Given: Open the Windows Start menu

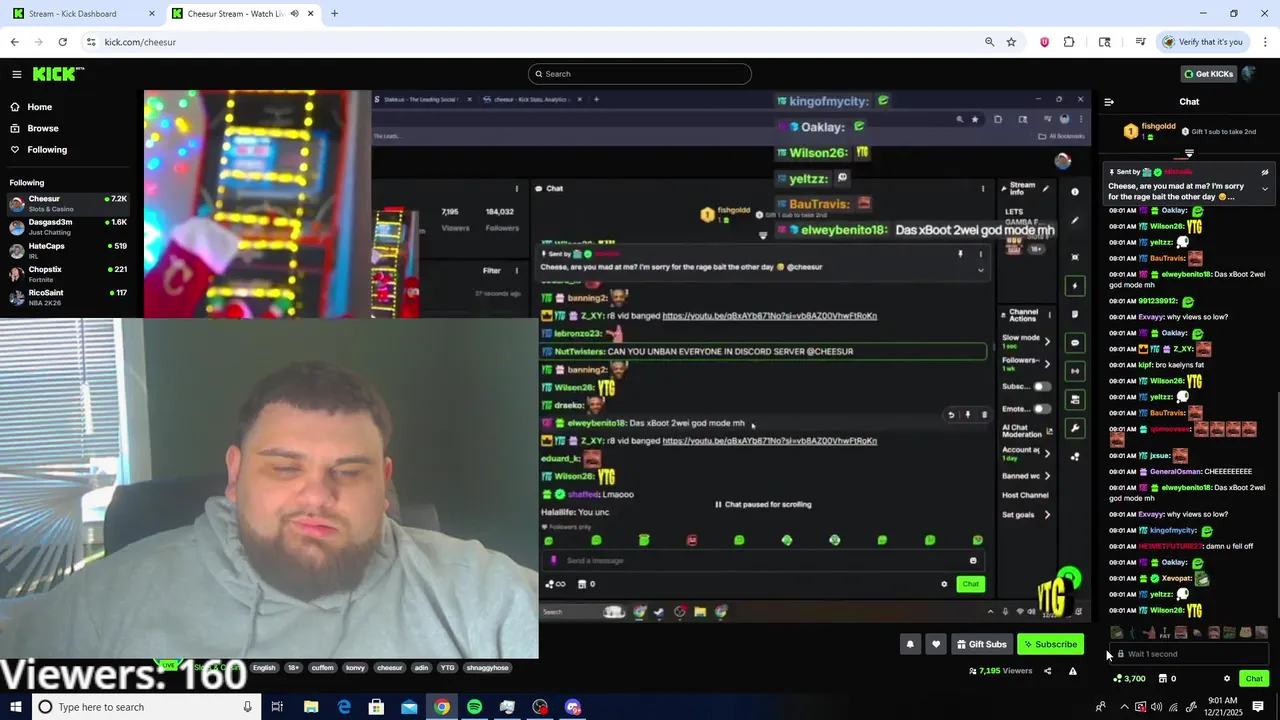Looking at the screenshot, I should 16,707.
